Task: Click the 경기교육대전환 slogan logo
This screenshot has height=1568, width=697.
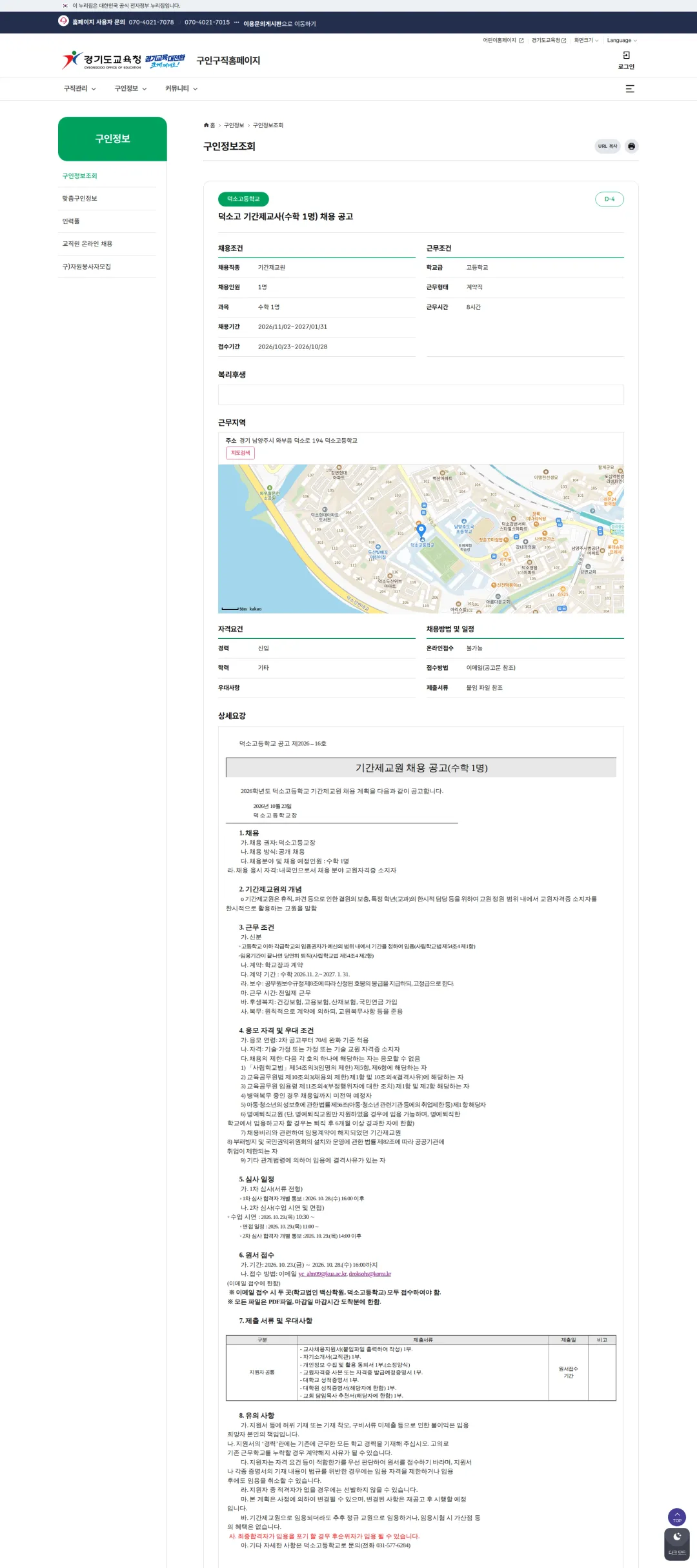Action: coord(165,61)
